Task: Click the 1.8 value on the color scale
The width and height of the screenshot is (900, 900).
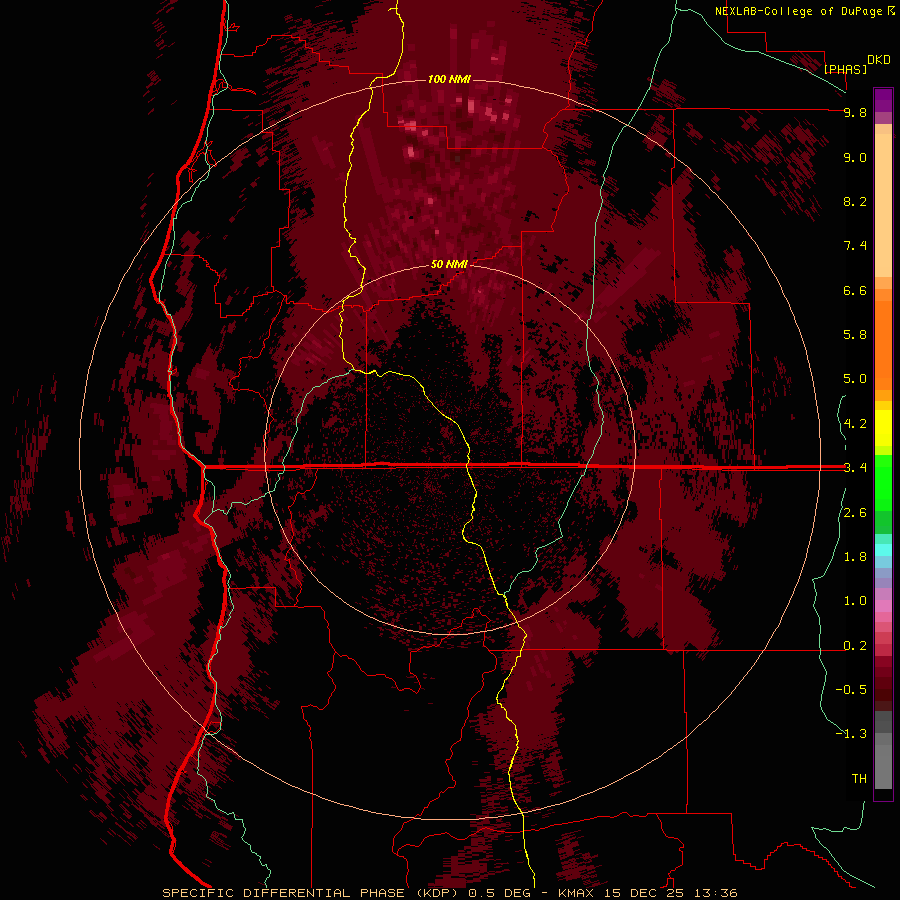Action: 855,557
